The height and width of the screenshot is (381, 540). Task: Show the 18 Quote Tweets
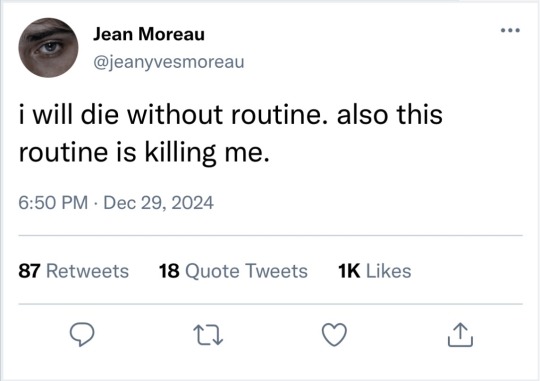pyautogui.click(x=233, y=271)
